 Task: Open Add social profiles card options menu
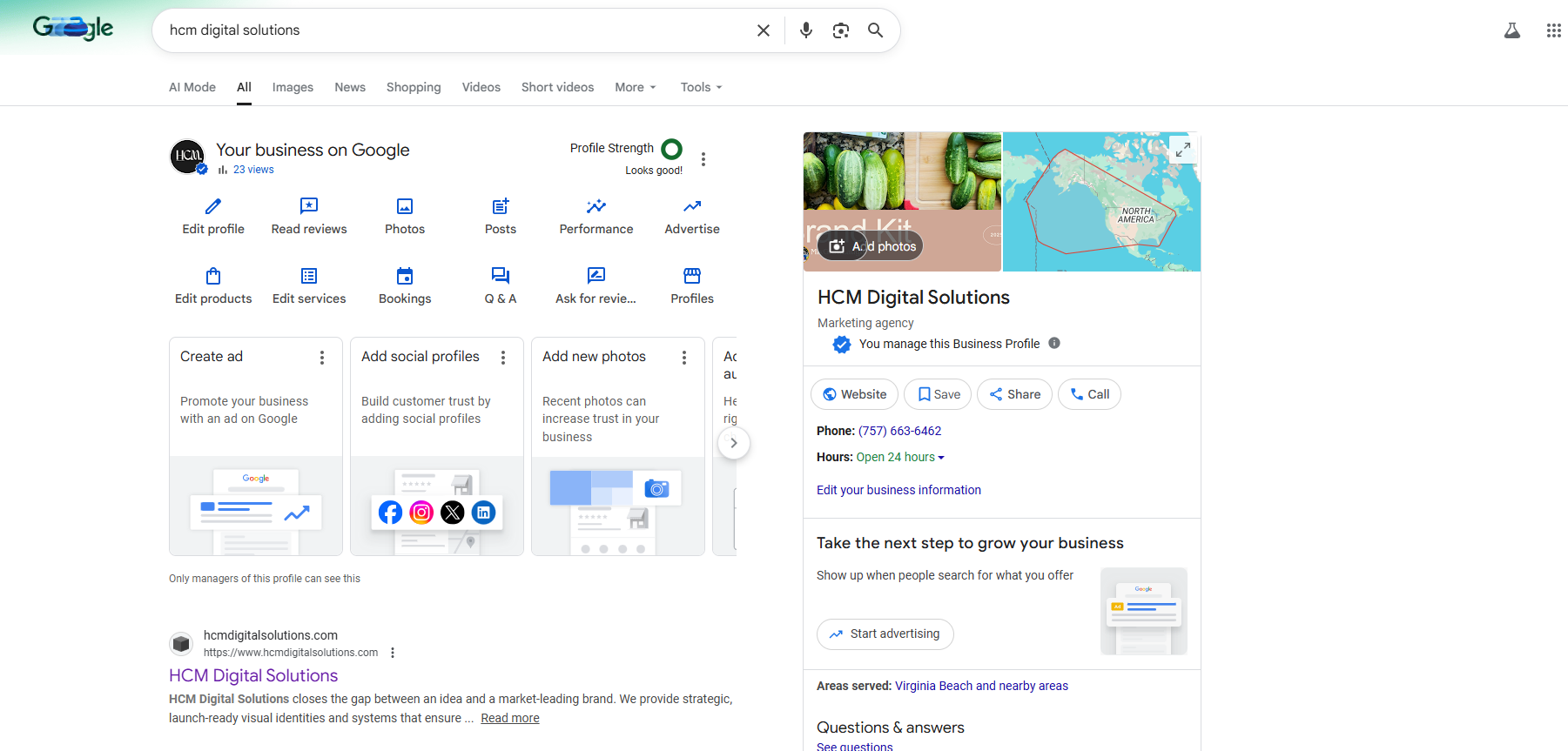503,358
